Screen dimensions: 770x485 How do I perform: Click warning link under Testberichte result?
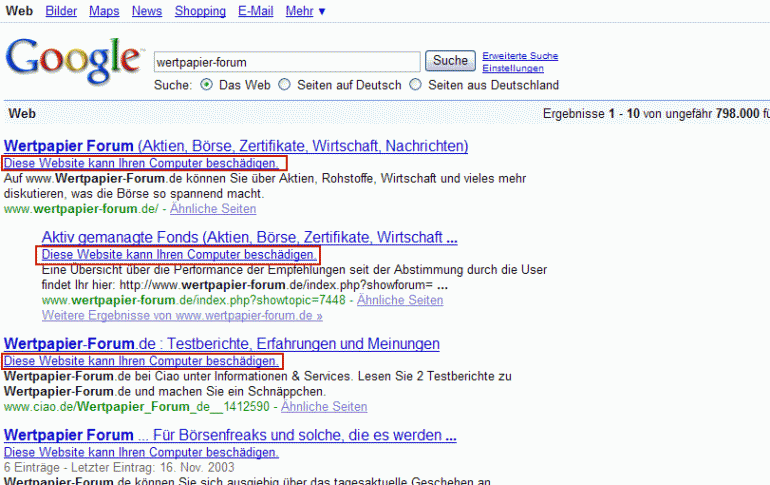[x=141, y=361]
